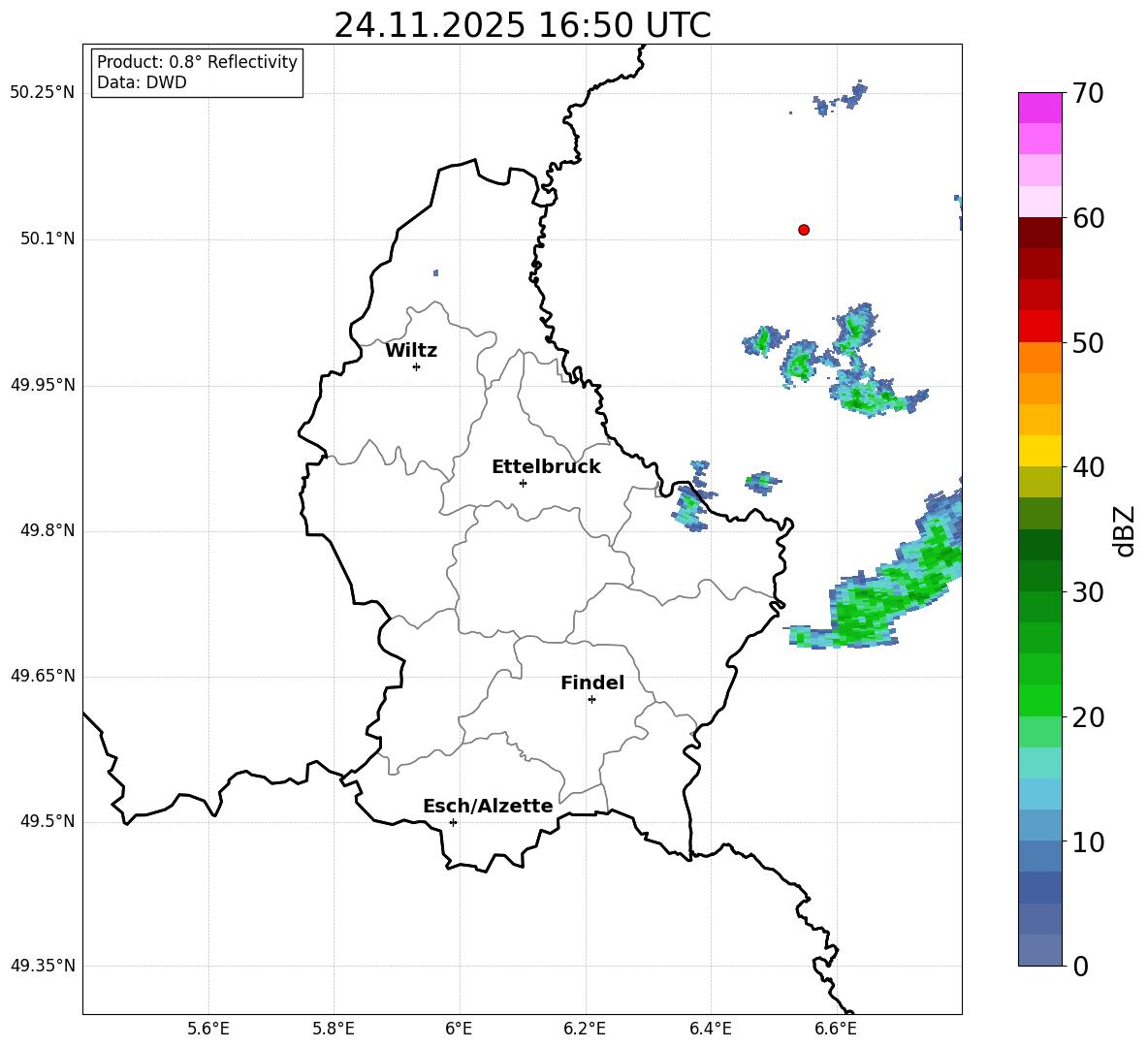Click the 40 tick on the colorbar
Screen dimensions: 1148x1048
pyautogui.click(x=1088, y=467)
